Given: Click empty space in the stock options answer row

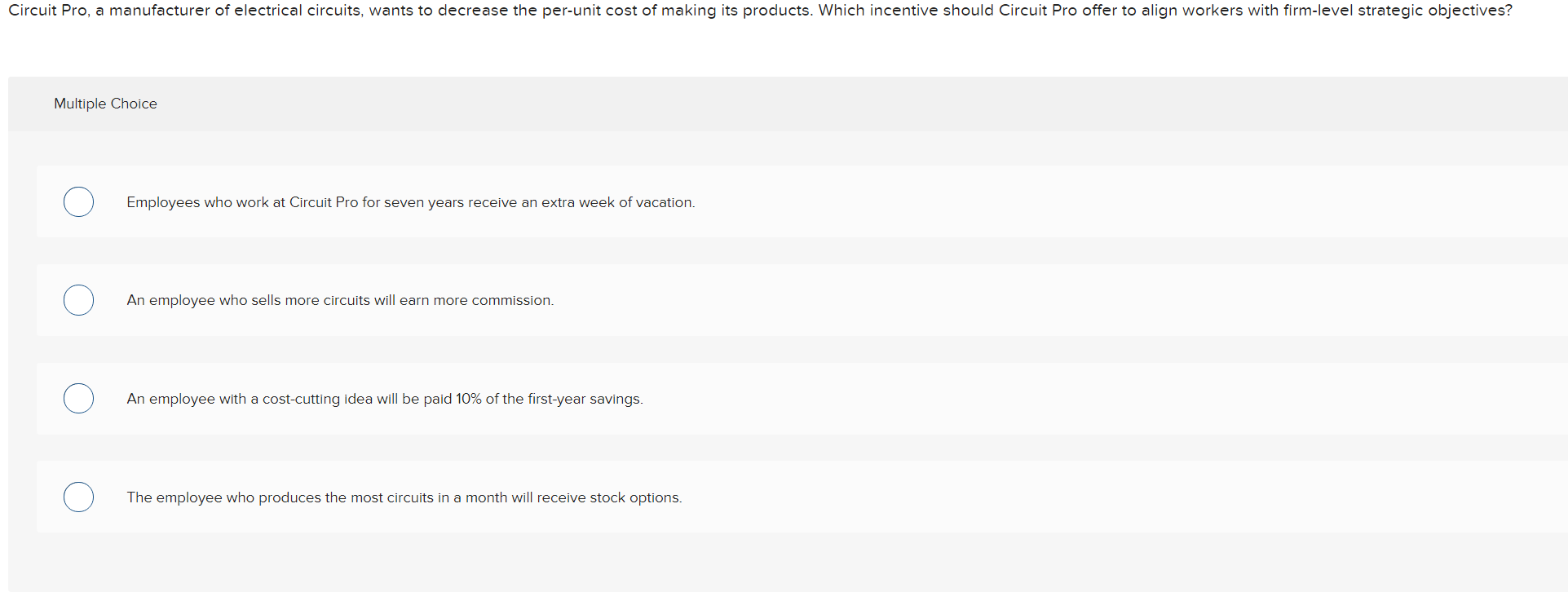Looking at the screenshot, I should (1060, 497).
